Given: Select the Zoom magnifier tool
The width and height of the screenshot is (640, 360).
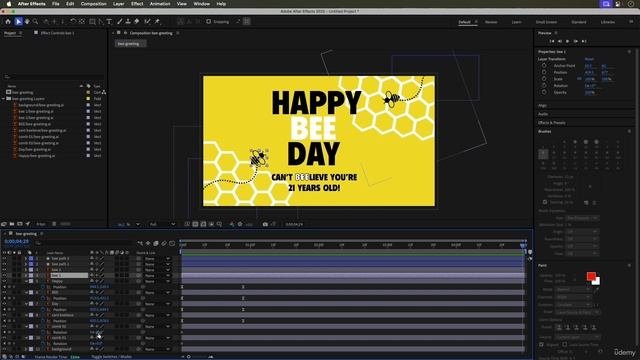Looking at the screenshot, I should point(36,22).
